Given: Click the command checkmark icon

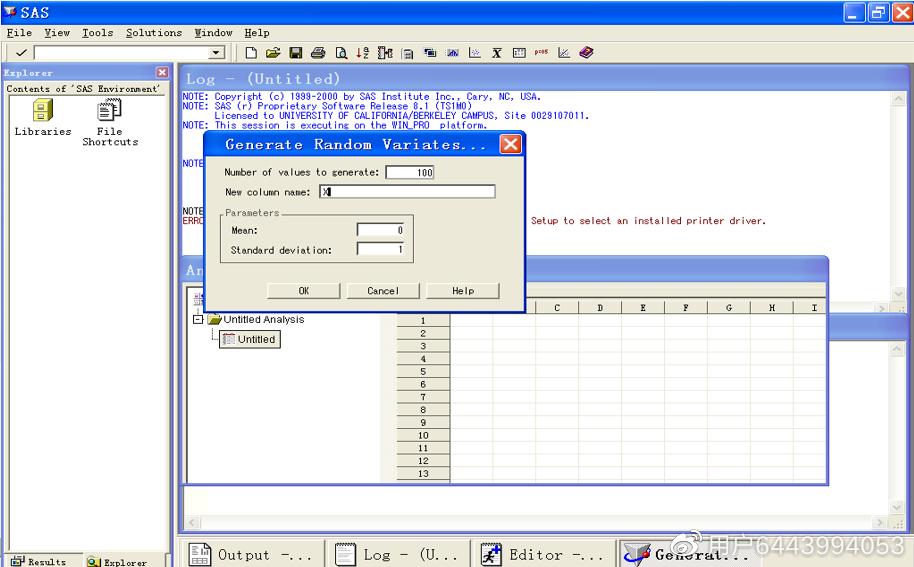Looking at the screenshot, I should (21, 53).
